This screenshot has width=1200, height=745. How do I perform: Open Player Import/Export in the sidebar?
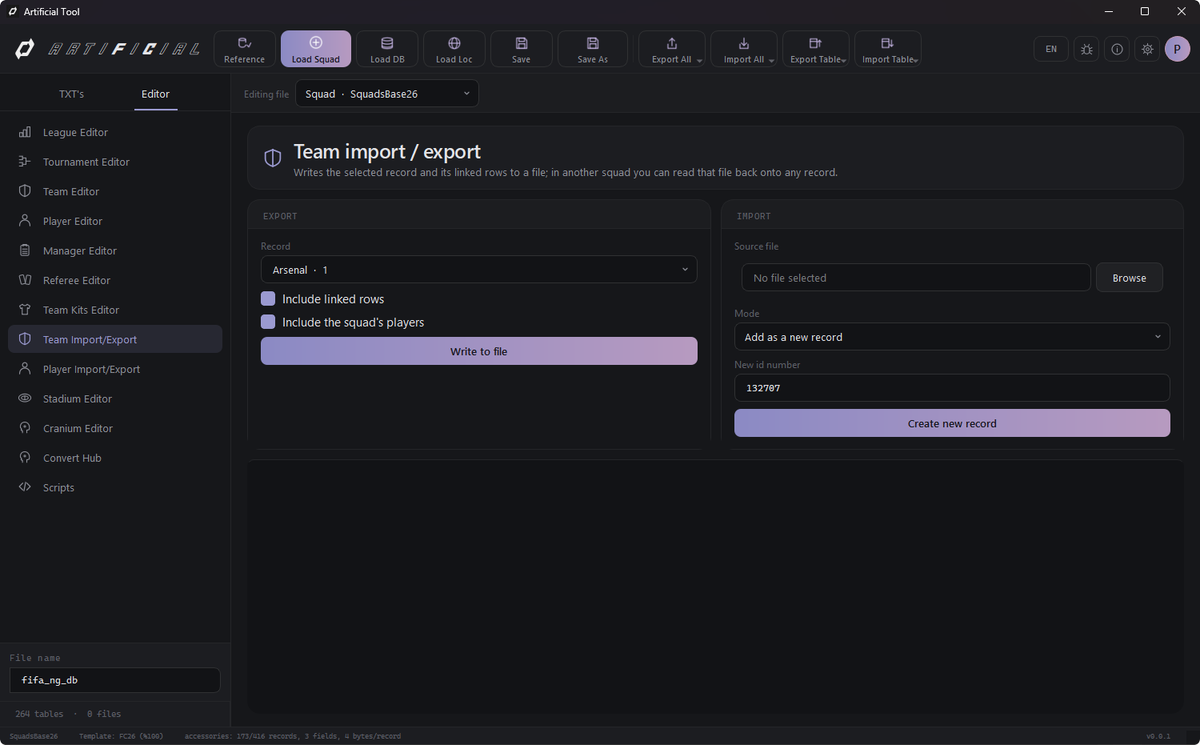tap(115, 369)
